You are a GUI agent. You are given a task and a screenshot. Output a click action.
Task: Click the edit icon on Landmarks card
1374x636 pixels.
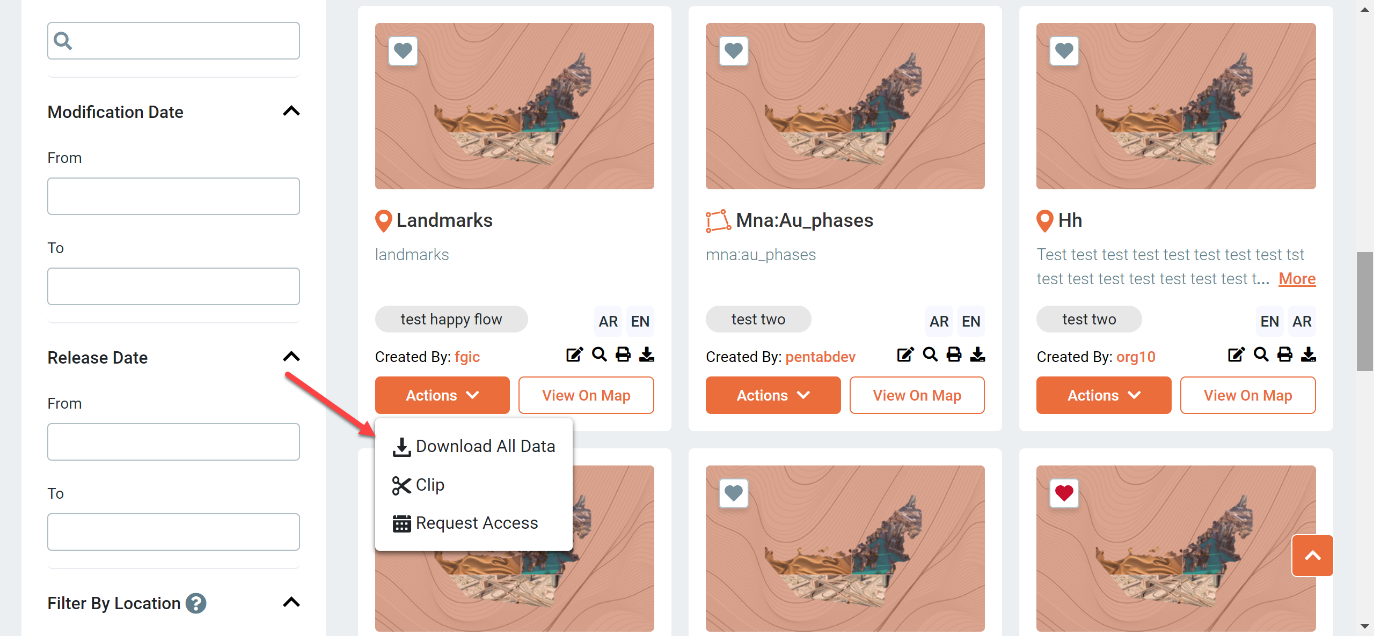point(574,355)
